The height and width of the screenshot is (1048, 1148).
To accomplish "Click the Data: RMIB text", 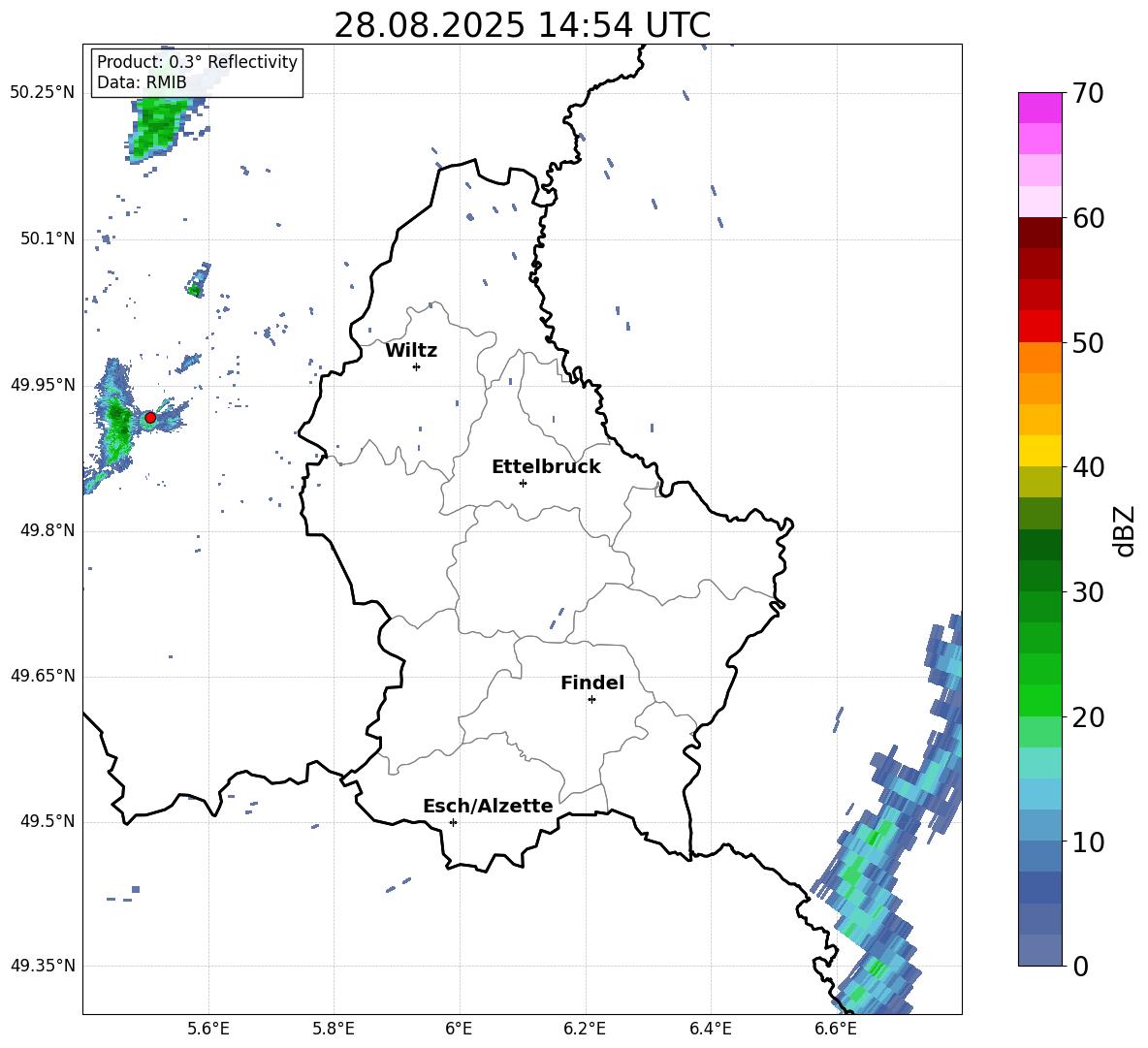I will pos(142,82).
